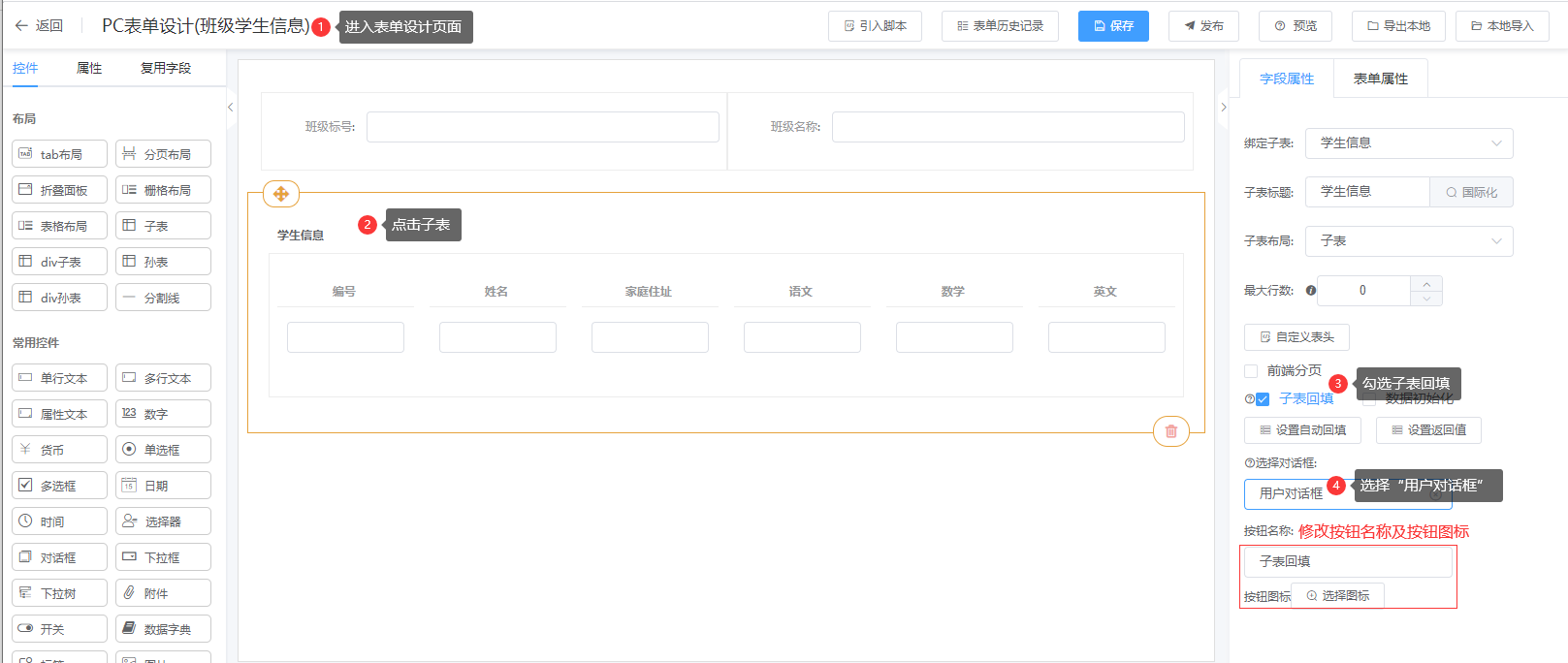Viewport: 1568px width, 663px height.
Task: Click the 班级标号 input field
Action: pos(542,127)
